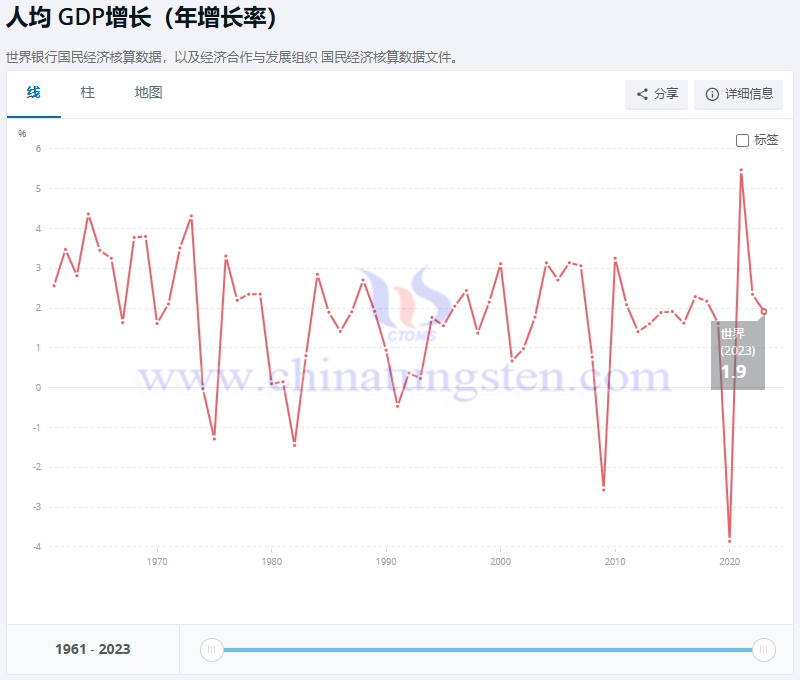This screenshot has height=680, width=800.
Task: Click the 2009 dip data point
Action: click(604, 490)
